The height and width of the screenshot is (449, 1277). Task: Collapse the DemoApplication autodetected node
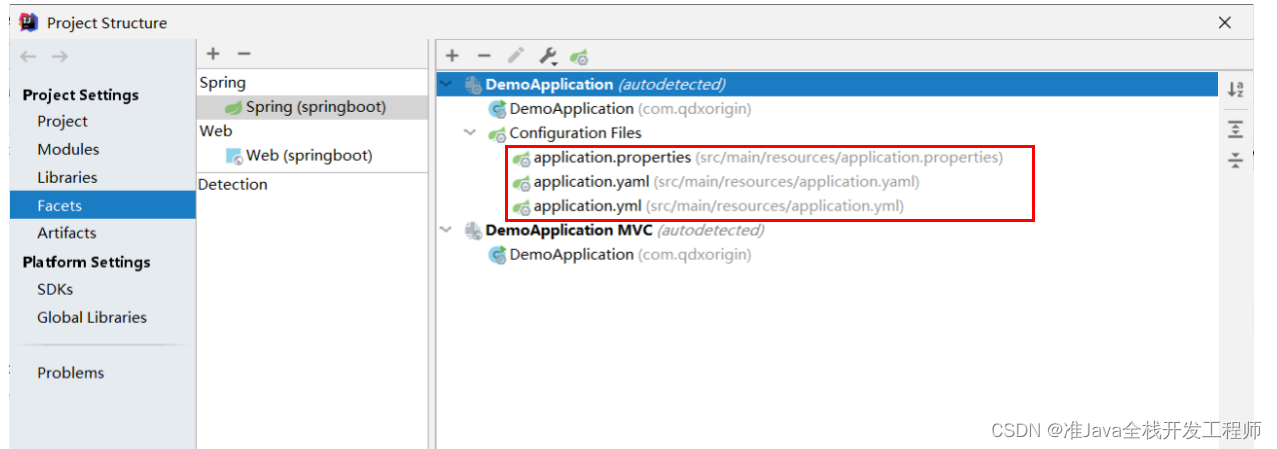(446, 85)
